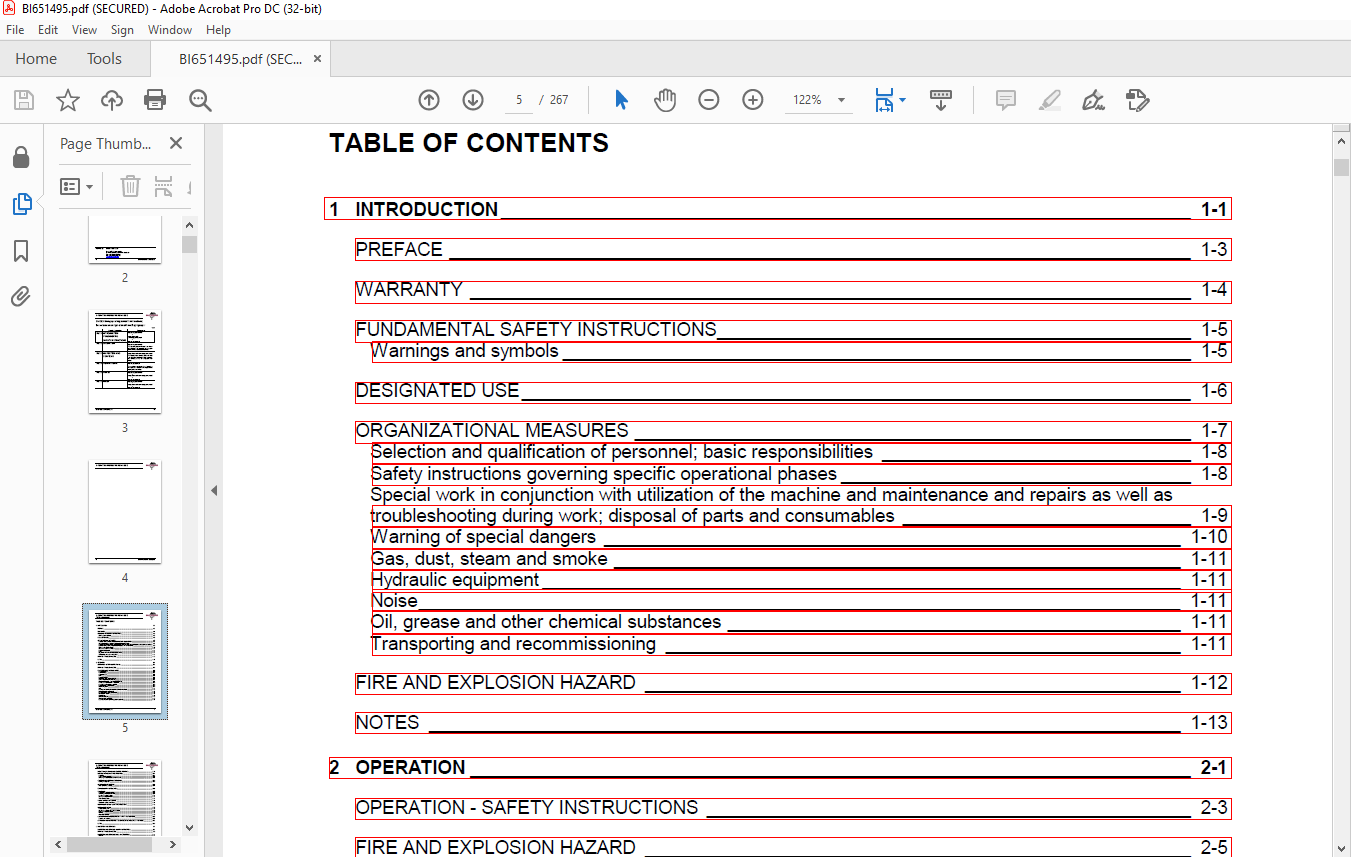This screenshot has width=1351, height=857.
Task: Open the PREFACE contents entry
Action: click(x=793, y=249)
